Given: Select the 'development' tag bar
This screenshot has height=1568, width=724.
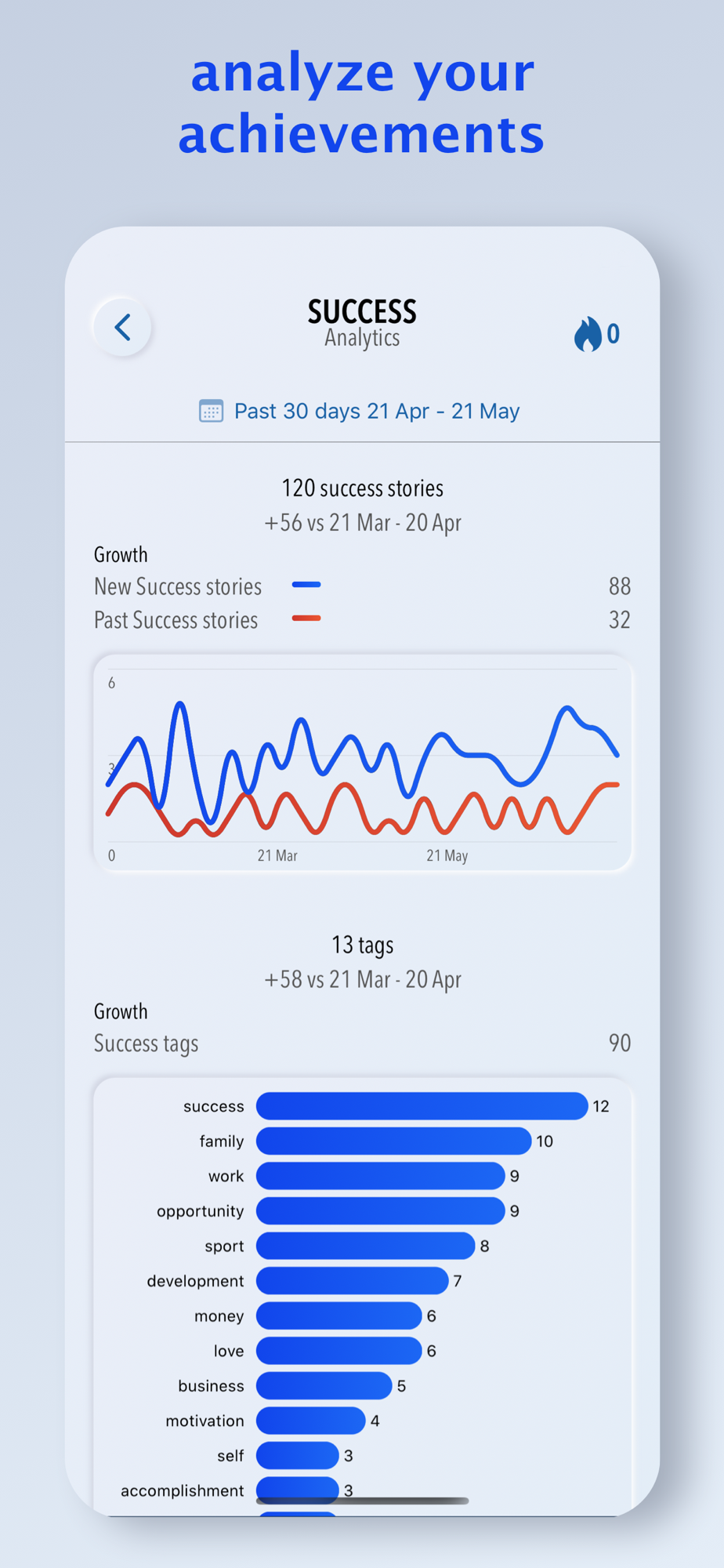Looking at the screenshot, I should (x=352, y=1281).
